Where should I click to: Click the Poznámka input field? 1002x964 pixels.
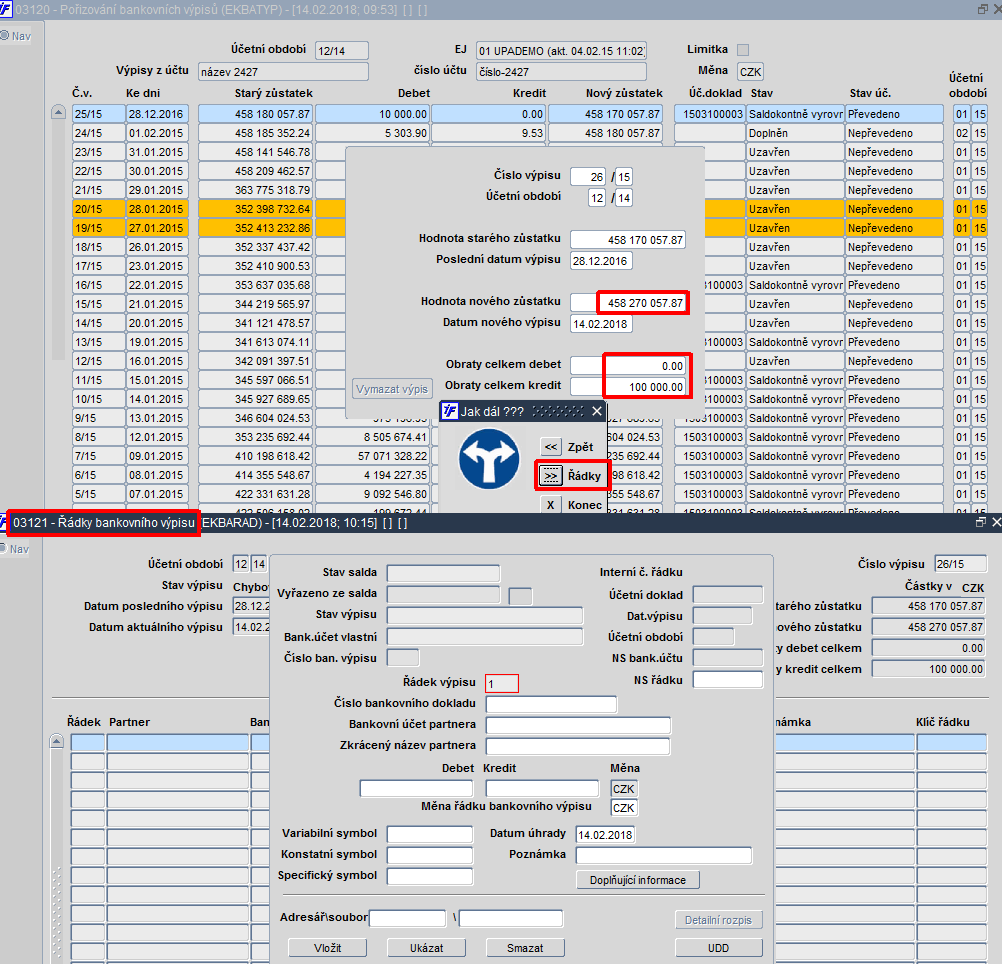pyautogui.click(x=664, y=855)
